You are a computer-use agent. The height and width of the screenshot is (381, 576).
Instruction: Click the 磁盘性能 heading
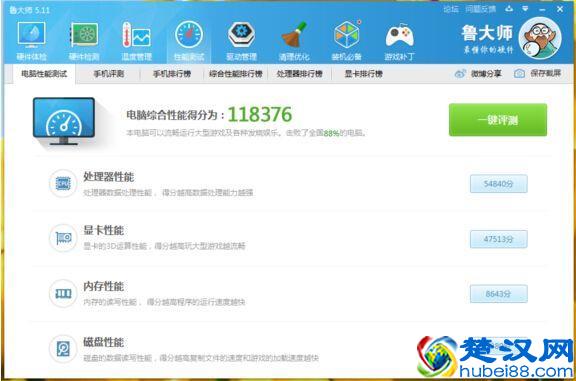(x=103, y=342)
